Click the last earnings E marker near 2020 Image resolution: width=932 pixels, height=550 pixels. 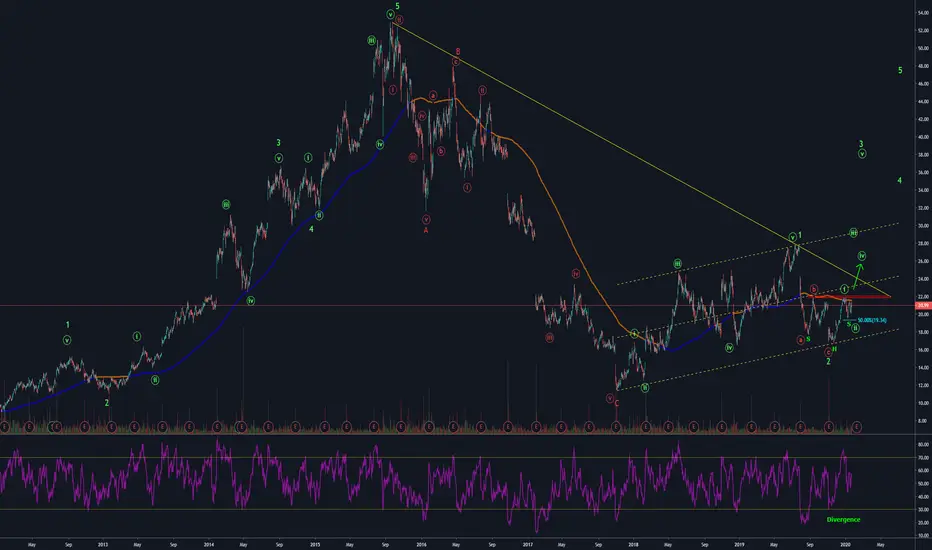(857, 426)
